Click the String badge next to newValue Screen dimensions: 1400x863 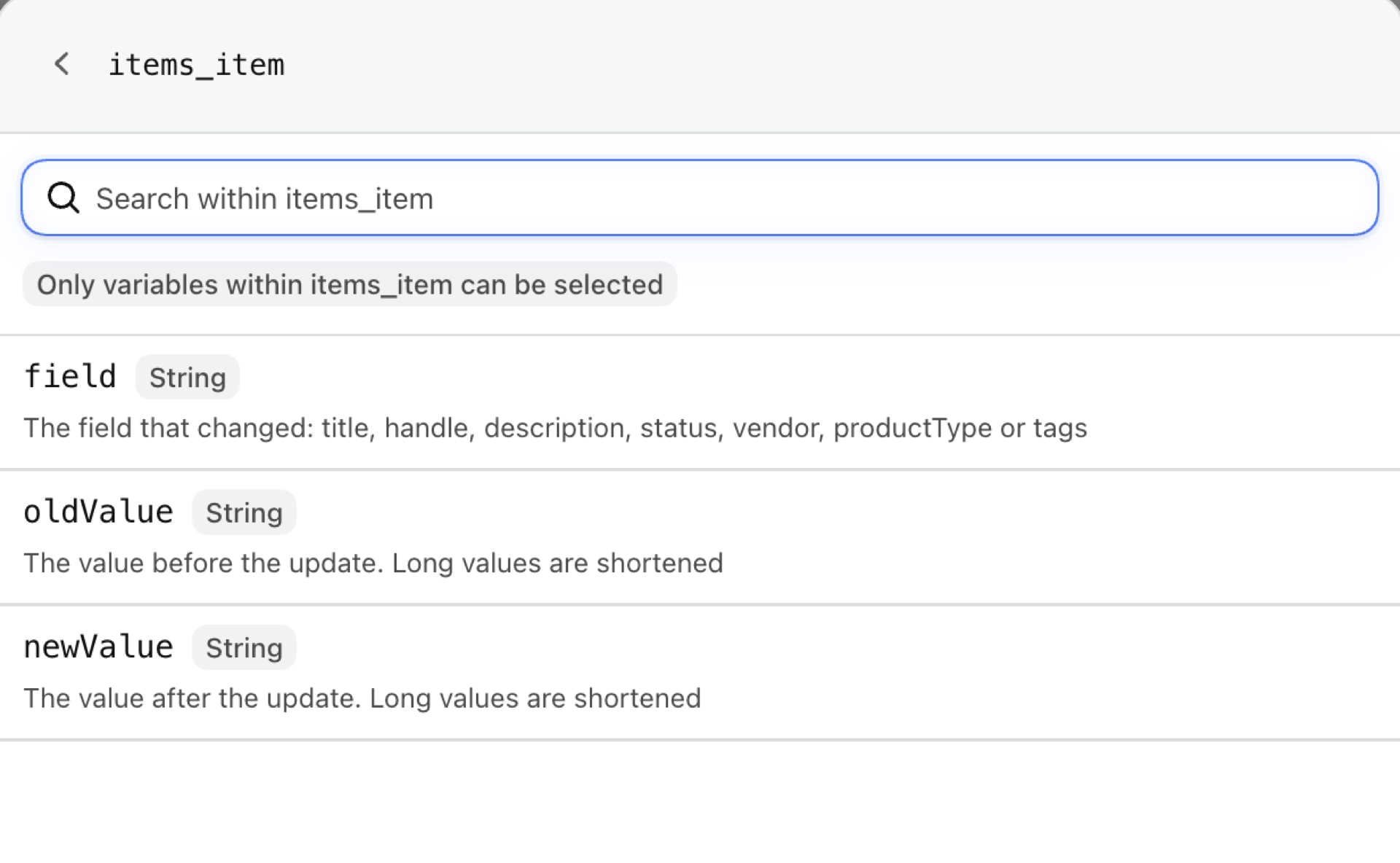pyautogui.click(x=244, y=647)
